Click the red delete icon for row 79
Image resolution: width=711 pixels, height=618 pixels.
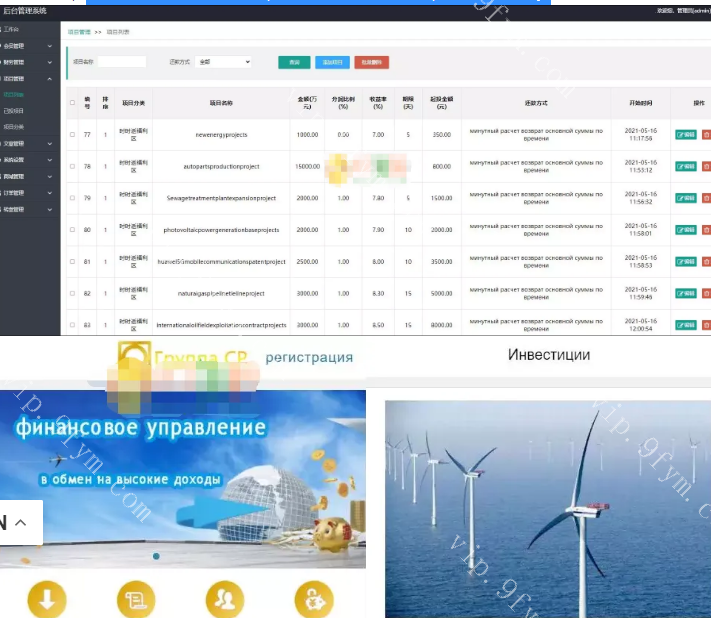[x=706, y=198]
